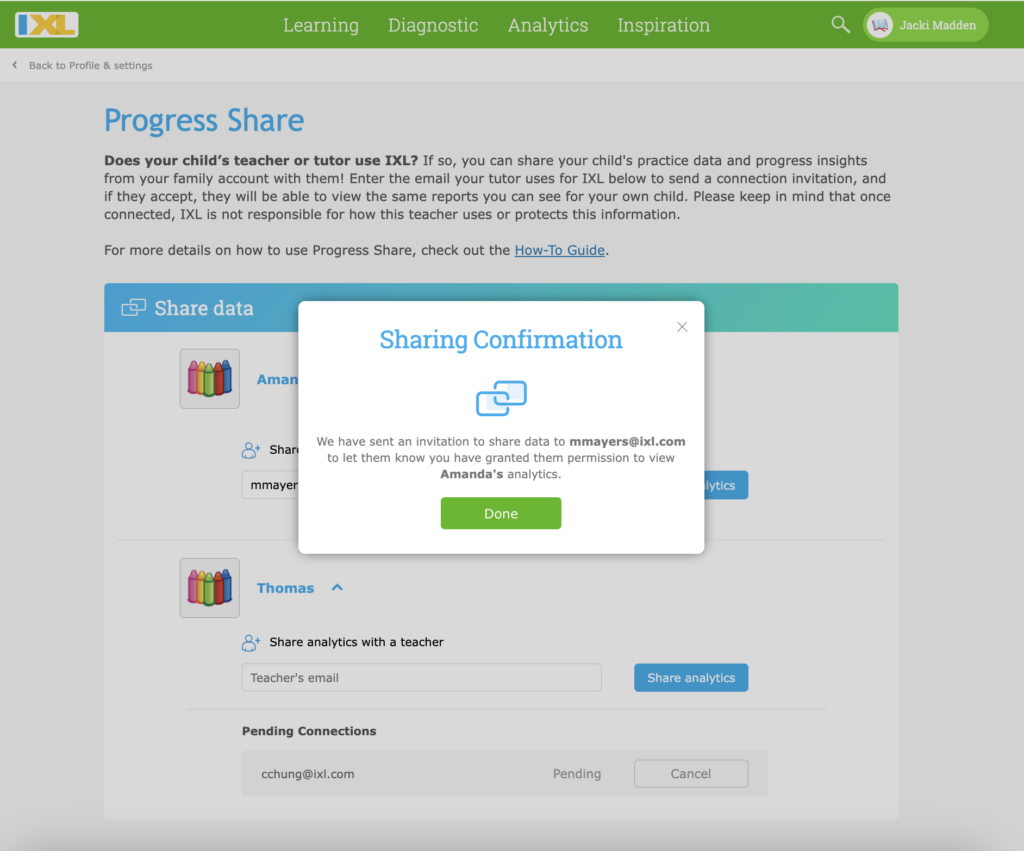Screen dimensions: 1024x851
Task: Click the Thomas name link
Action: [x=285, y=588]
